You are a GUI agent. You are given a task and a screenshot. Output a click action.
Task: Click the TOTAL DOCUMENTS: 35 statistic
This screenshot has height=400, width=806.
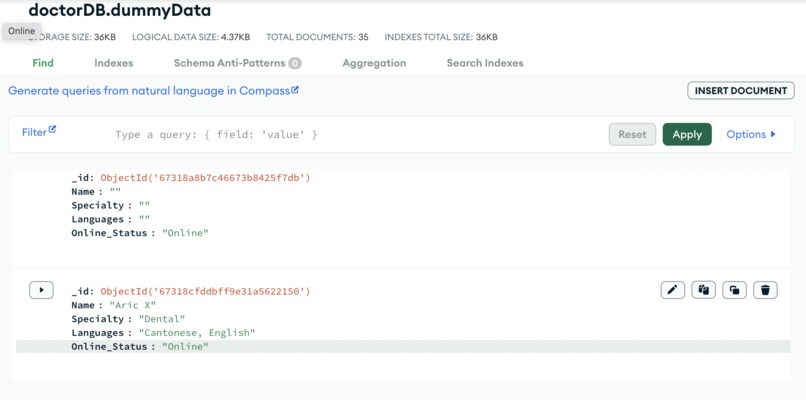tap(317, 37)
